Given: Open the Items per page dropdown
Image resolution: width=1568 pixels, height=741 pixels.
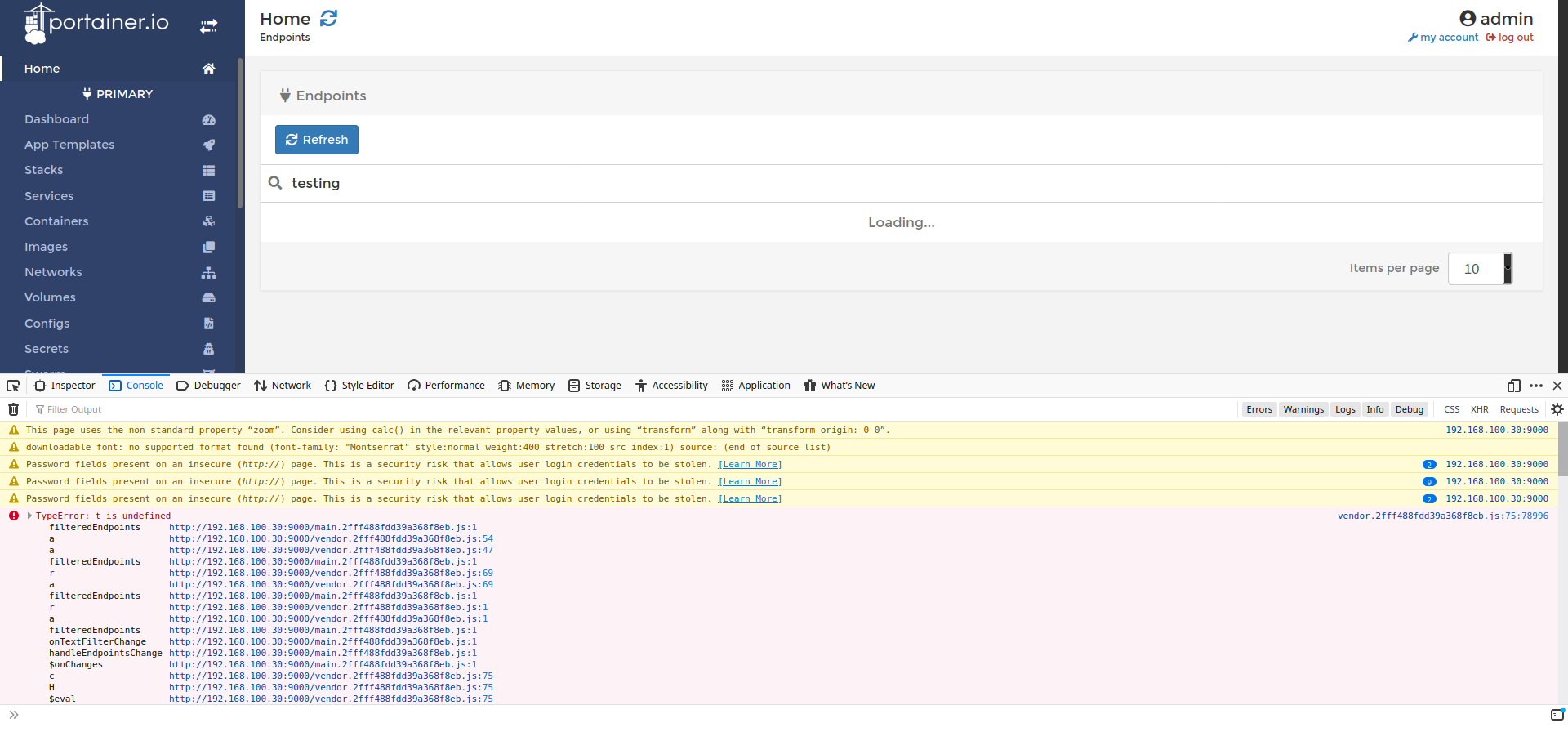Looking at the screenshot, I should (1480, 268).
